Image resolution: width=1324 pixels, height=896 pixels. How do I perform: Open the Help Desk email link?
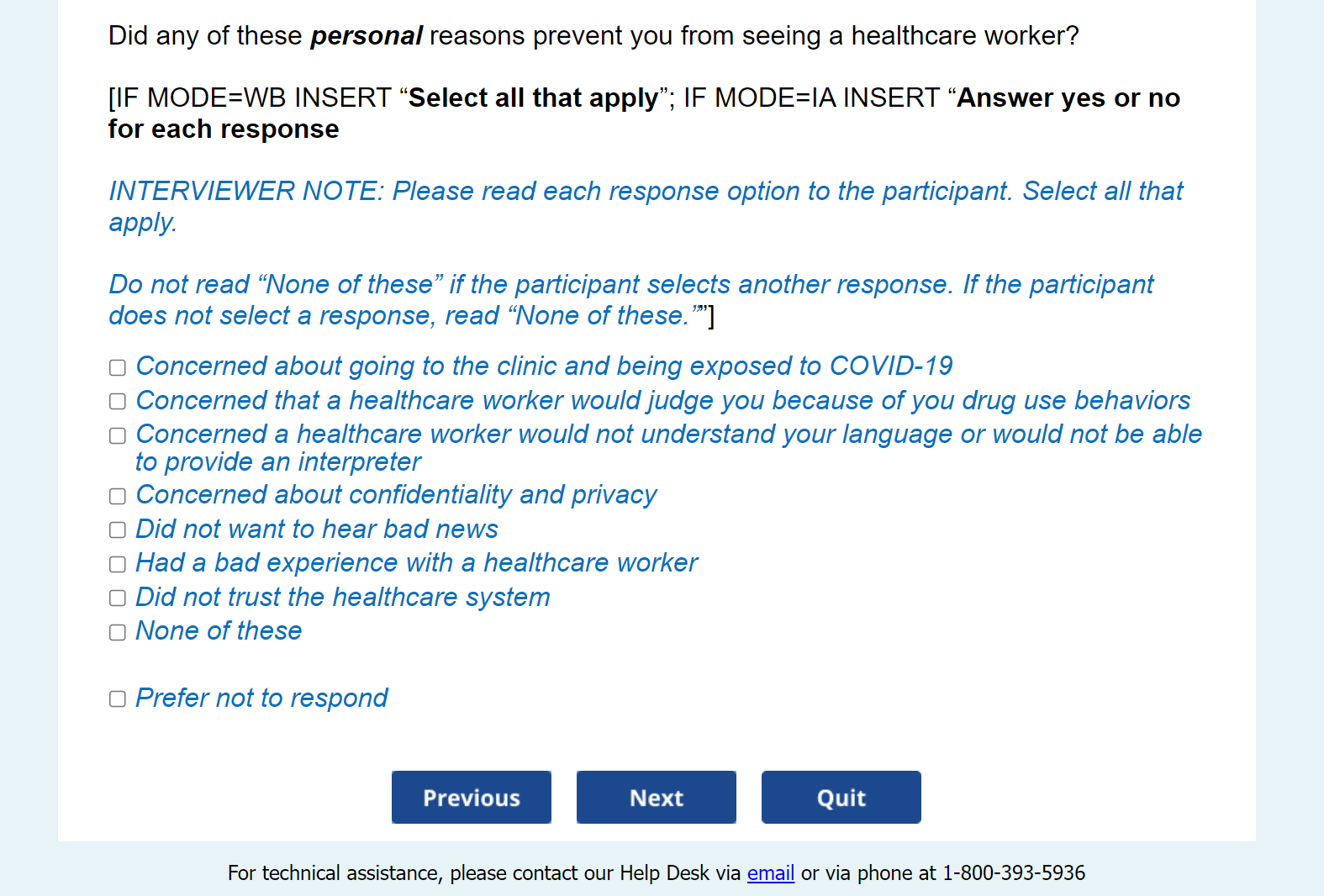[x=770, y=873]
